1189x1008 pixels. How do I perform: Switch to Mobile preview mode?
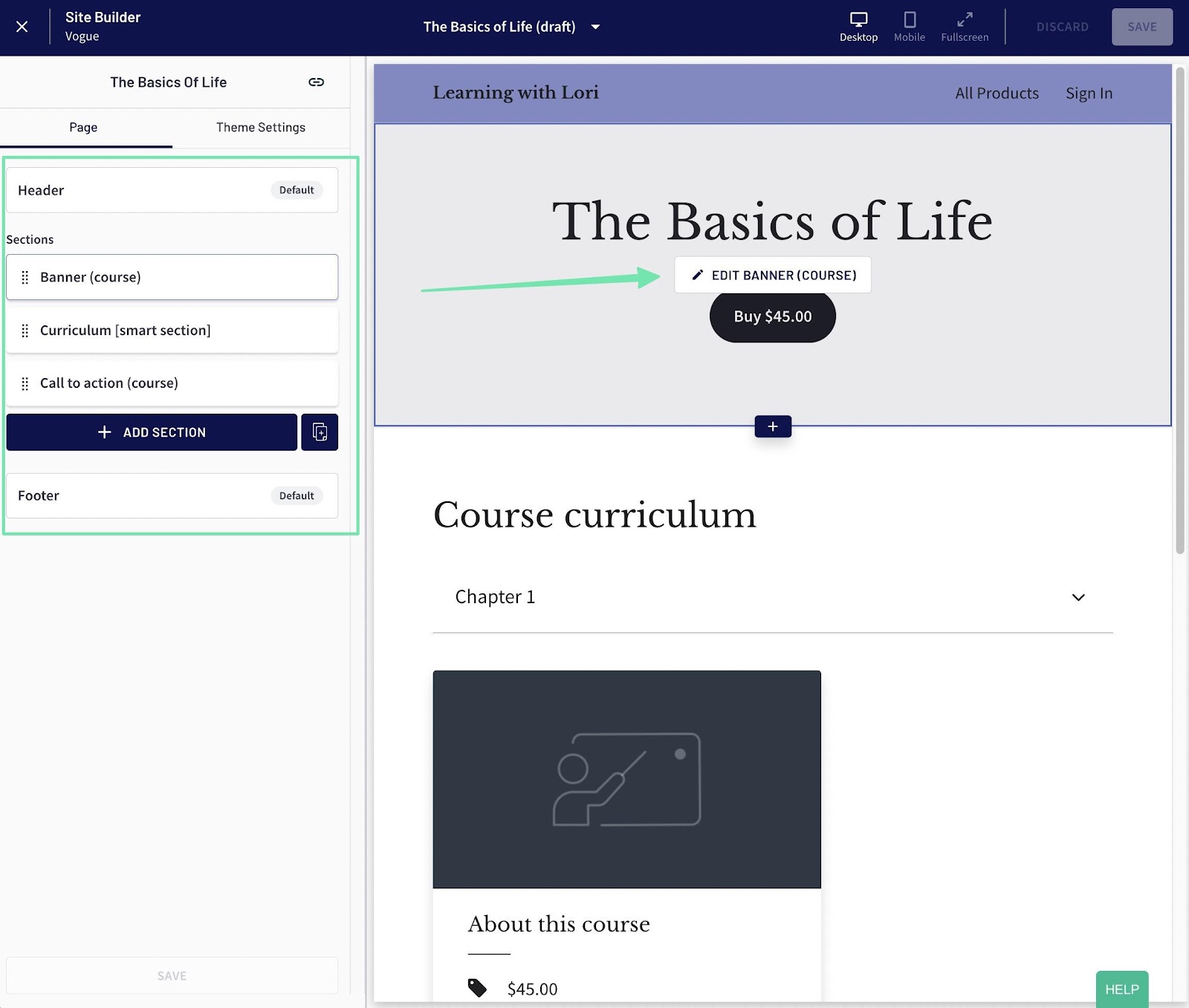tap(909, 27)
